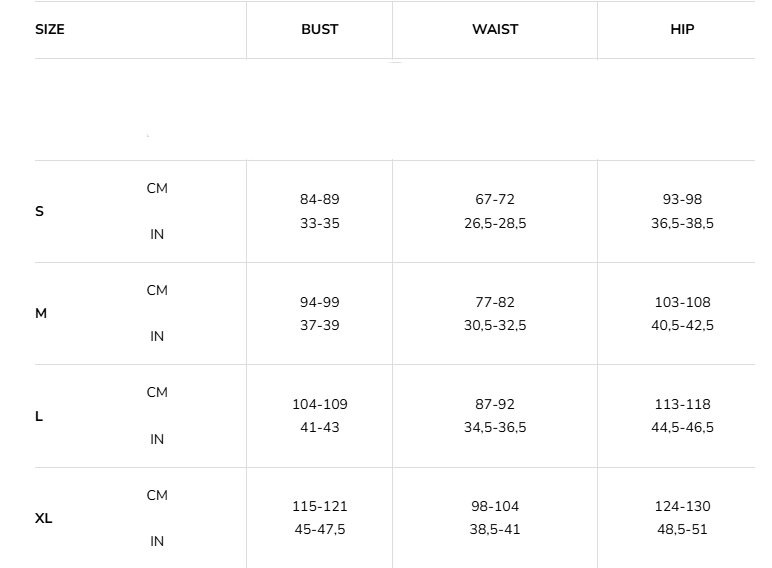This screenshot has width=772, height=568.
Task: Click the IN unit label in M row
Action: pos(157,337)
